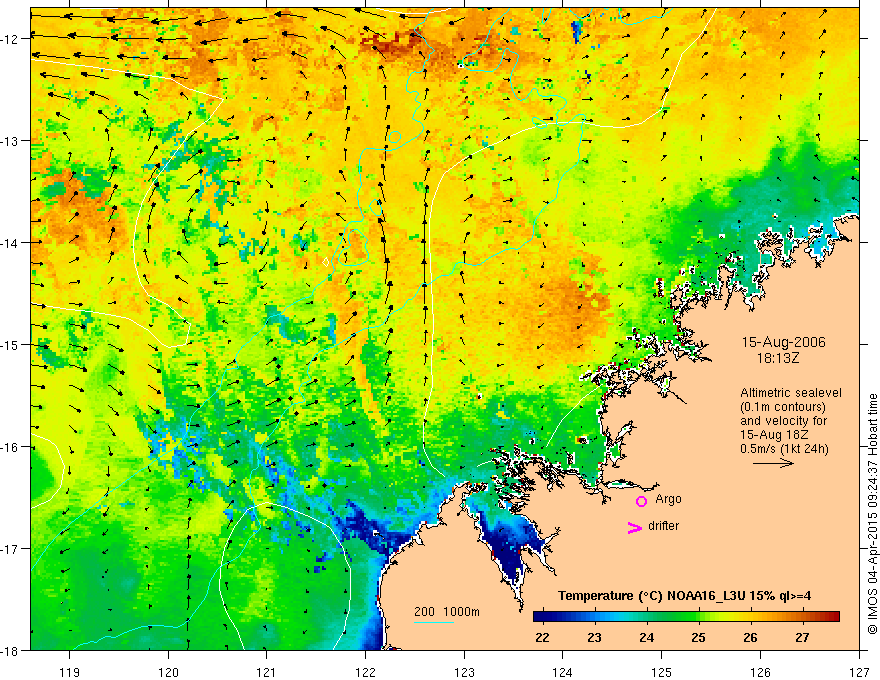Click longitude axis label 127
This screenshot has height=680, width=880.
(859, 672)
